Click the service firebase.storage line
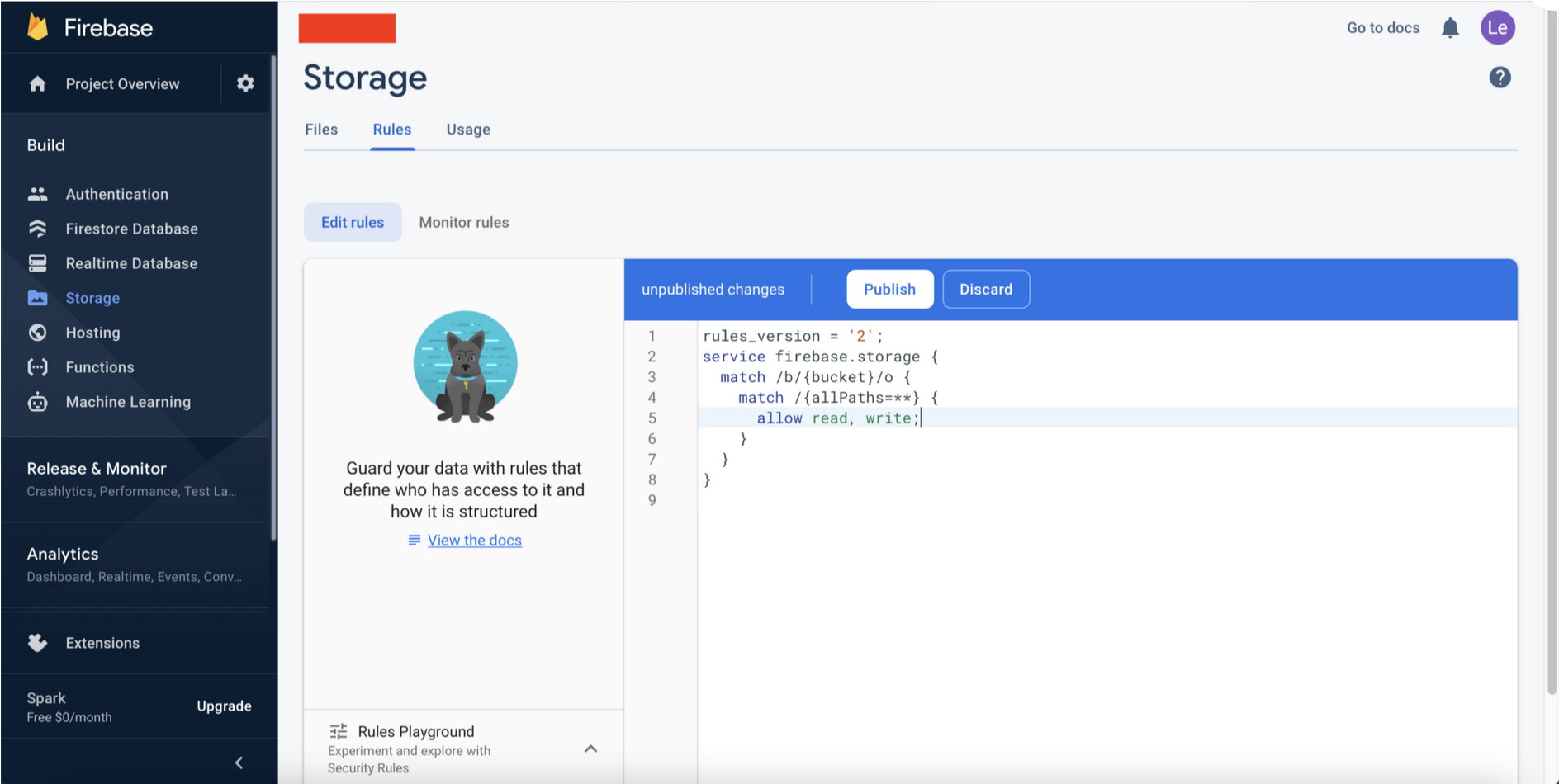This screenshot has width=1559, height=784. [820, 357]
